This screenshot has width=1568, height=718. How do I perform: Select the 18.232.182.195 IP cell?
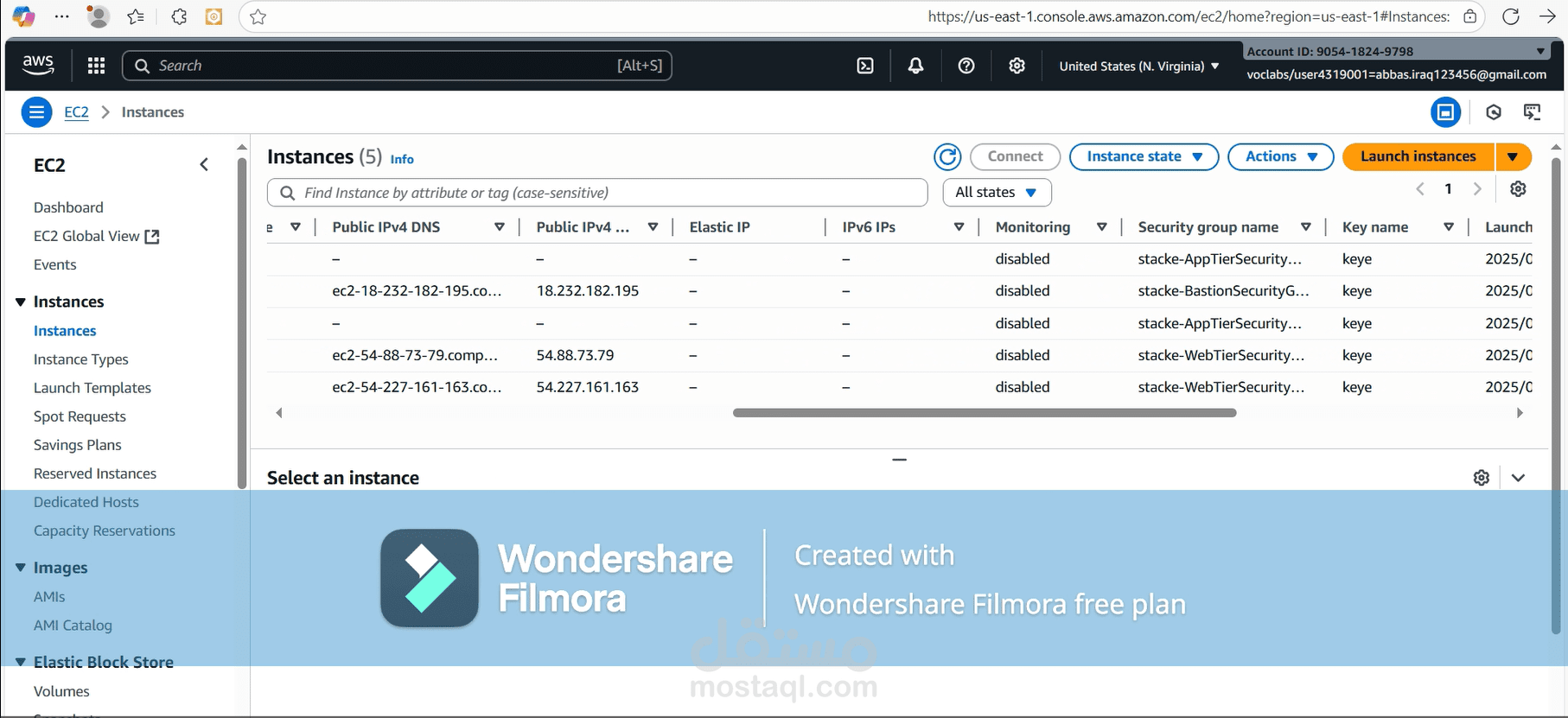pyautogui.click(x=588, y=291)
